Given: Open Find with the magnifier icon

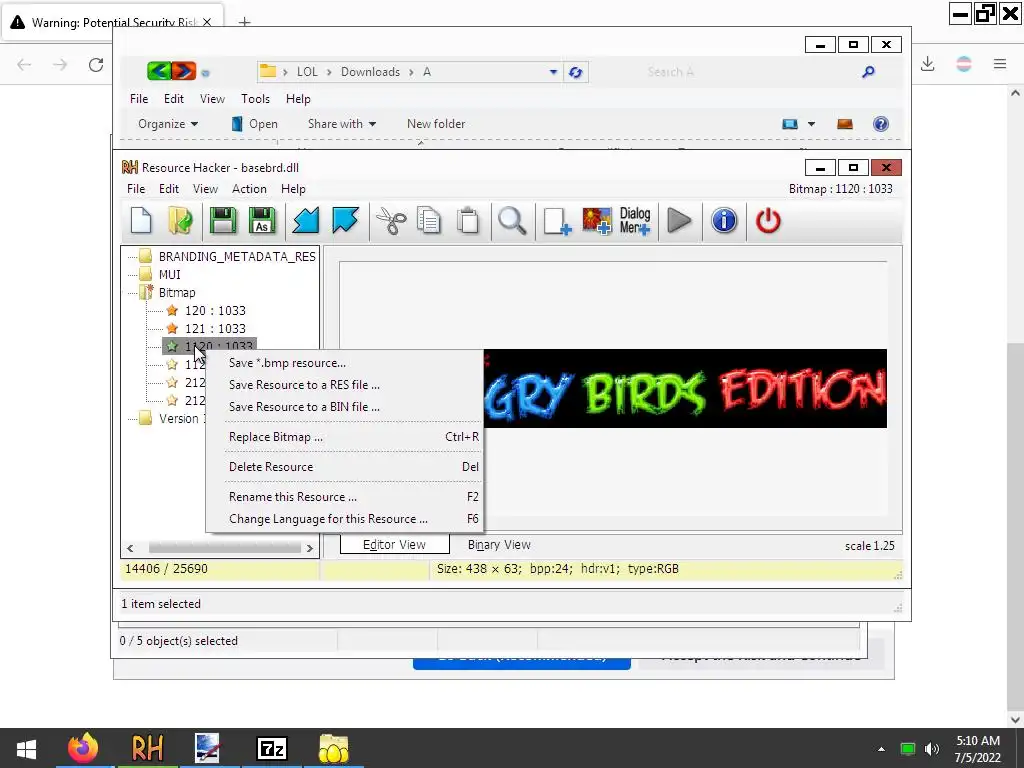Looking at the screenshot, I should tap(512, 221).
